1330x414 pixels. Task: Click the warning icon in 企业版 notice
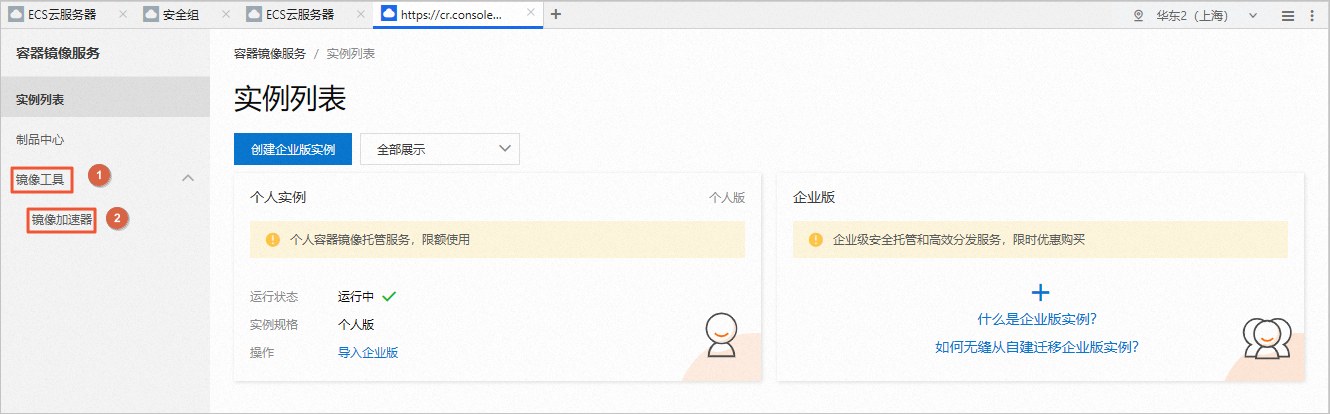[816, 240]
